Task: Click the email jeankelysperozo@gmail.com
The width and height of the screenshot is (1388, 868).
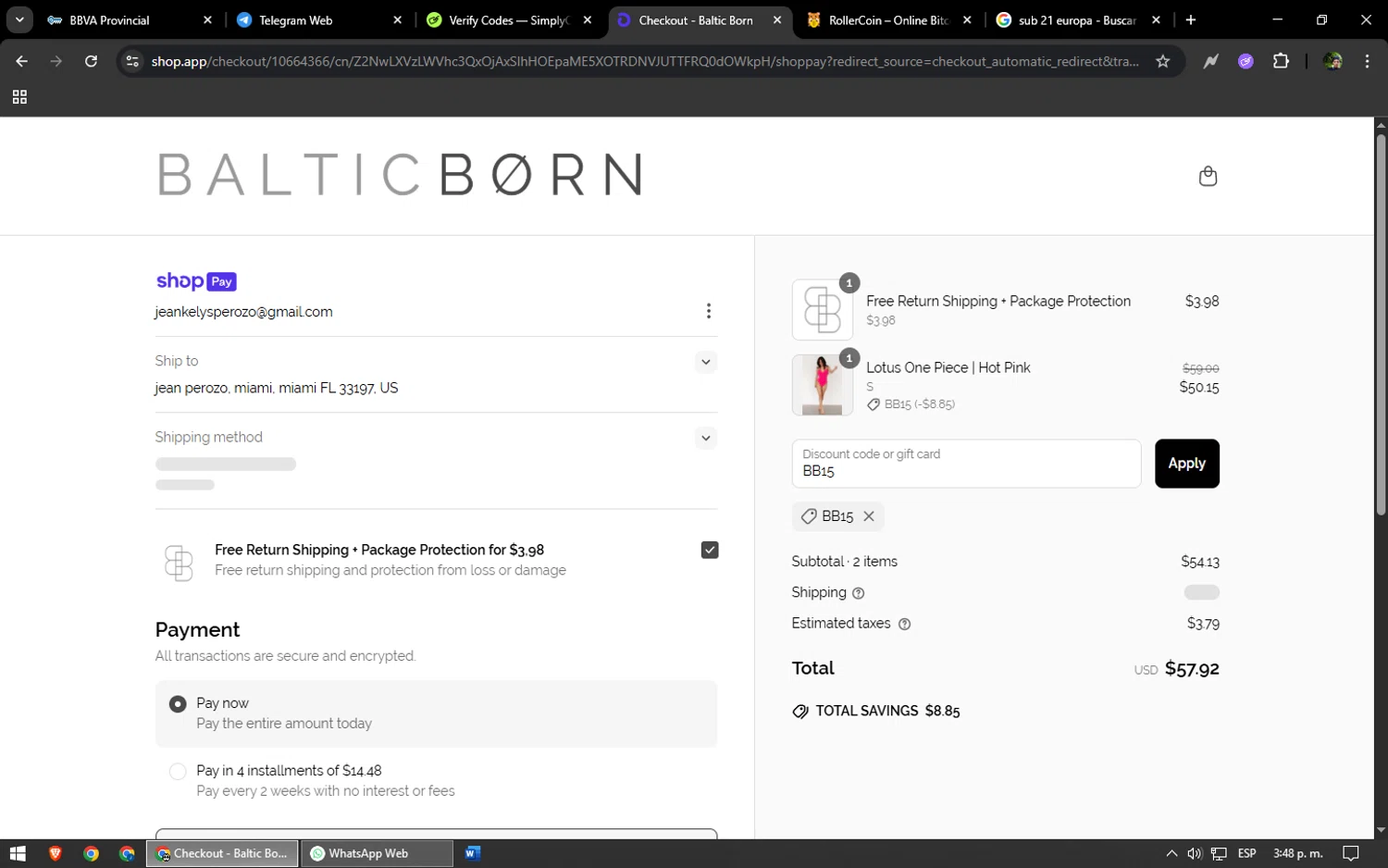Action: (243, 312)
